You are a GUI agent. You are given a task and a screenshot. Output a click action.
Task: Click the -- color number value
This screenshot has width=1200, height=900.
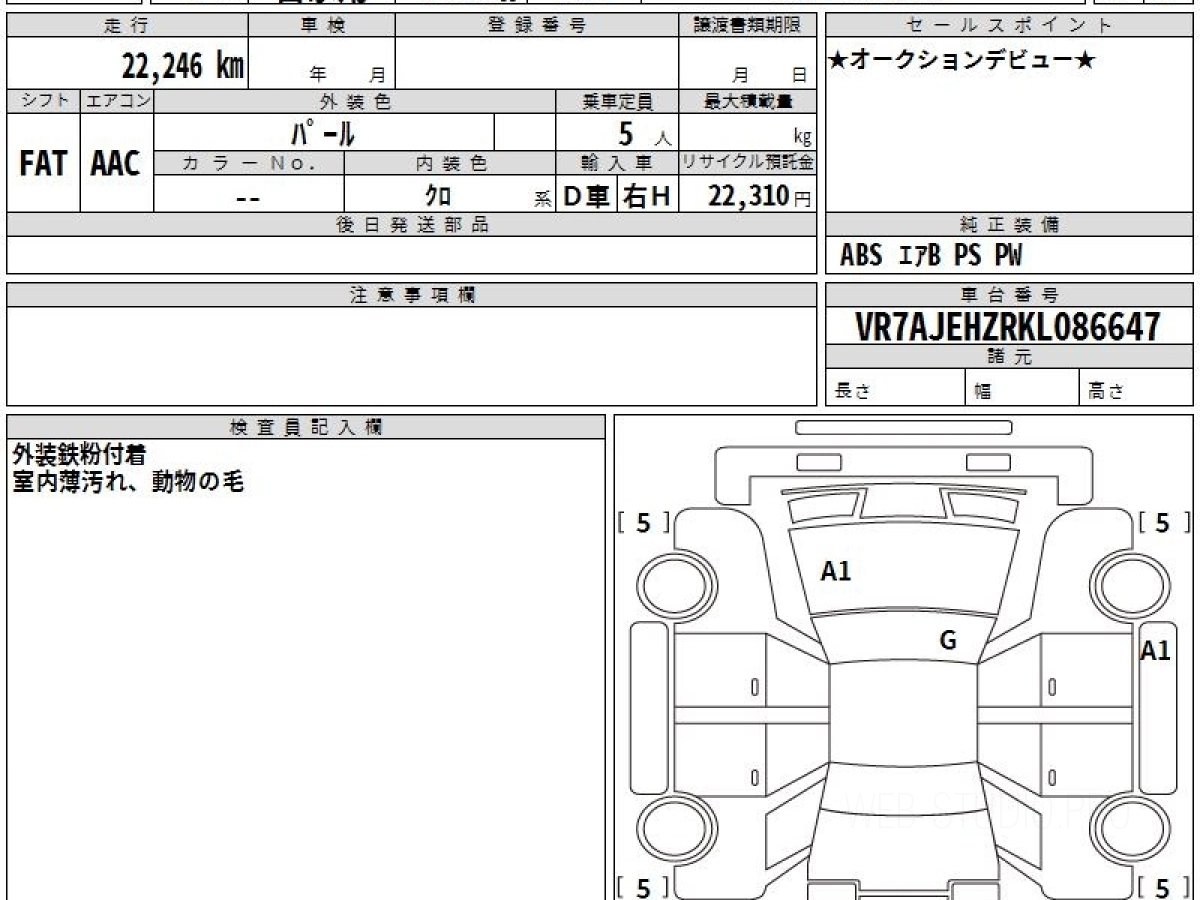(248, 197)
